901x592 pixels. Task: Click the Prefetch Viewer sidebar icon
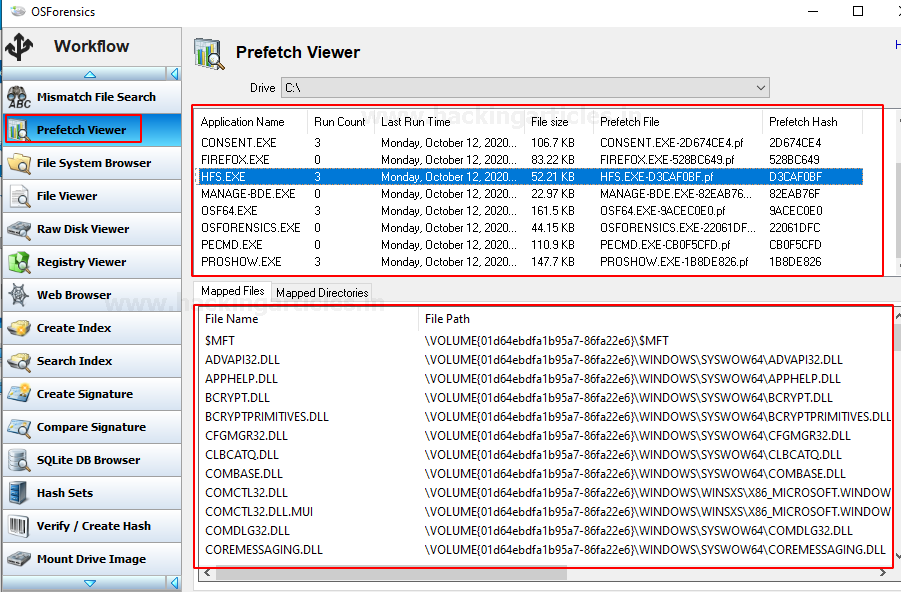click(19, 130)
